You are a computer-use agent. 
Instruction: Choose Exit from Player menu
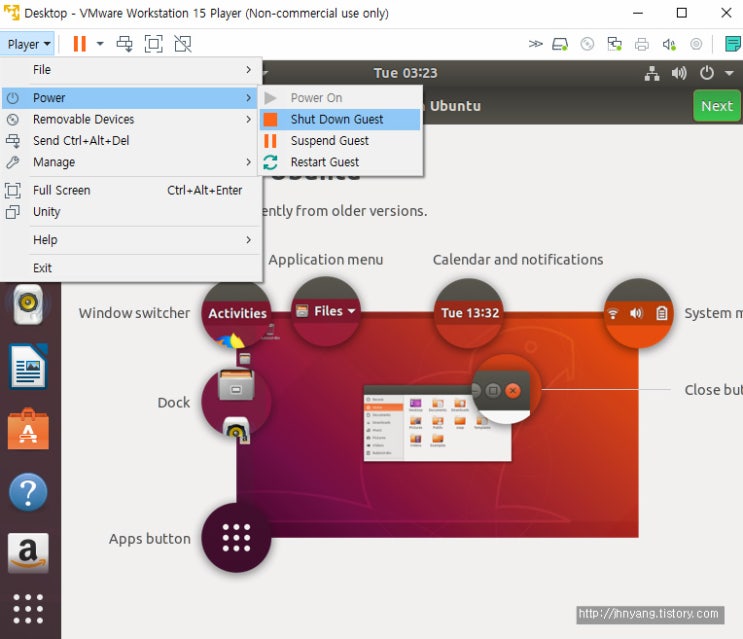click(x=132, y=268)
